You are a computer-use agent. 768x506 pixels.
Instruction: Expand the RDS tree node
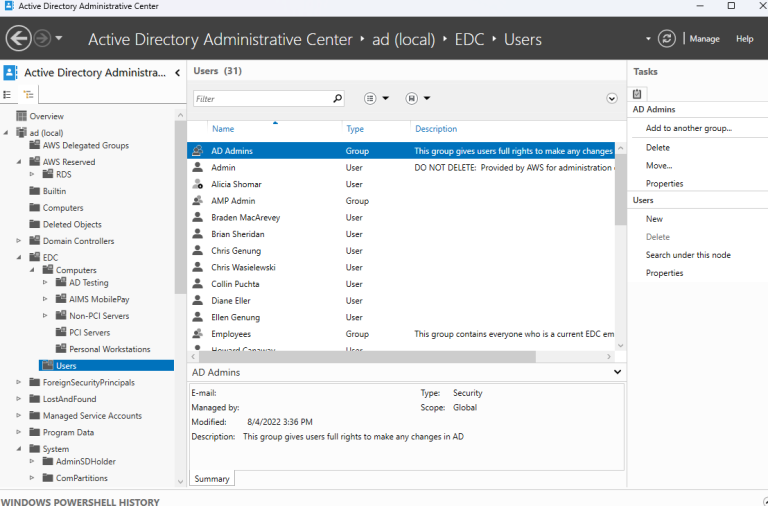[32, 174]
